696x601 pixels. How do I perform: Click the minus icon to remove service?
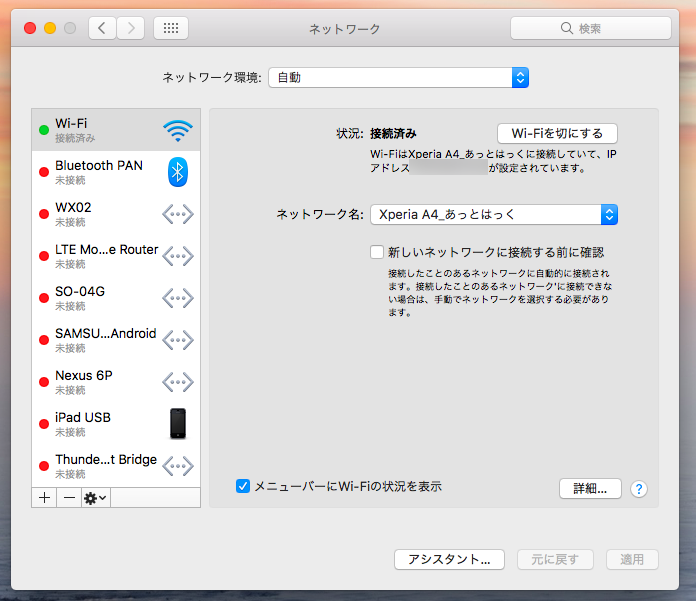[69, 497]
